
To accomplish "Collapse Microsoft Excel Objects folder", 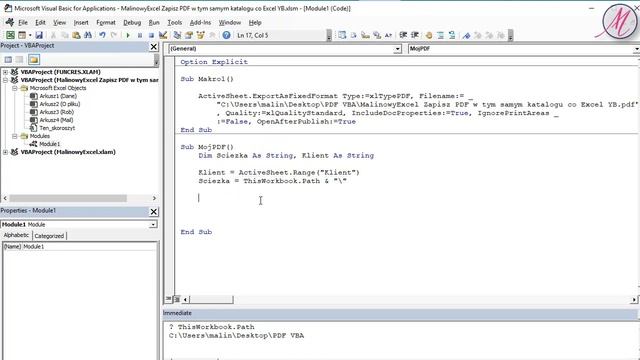I will [x=14, y=88].
